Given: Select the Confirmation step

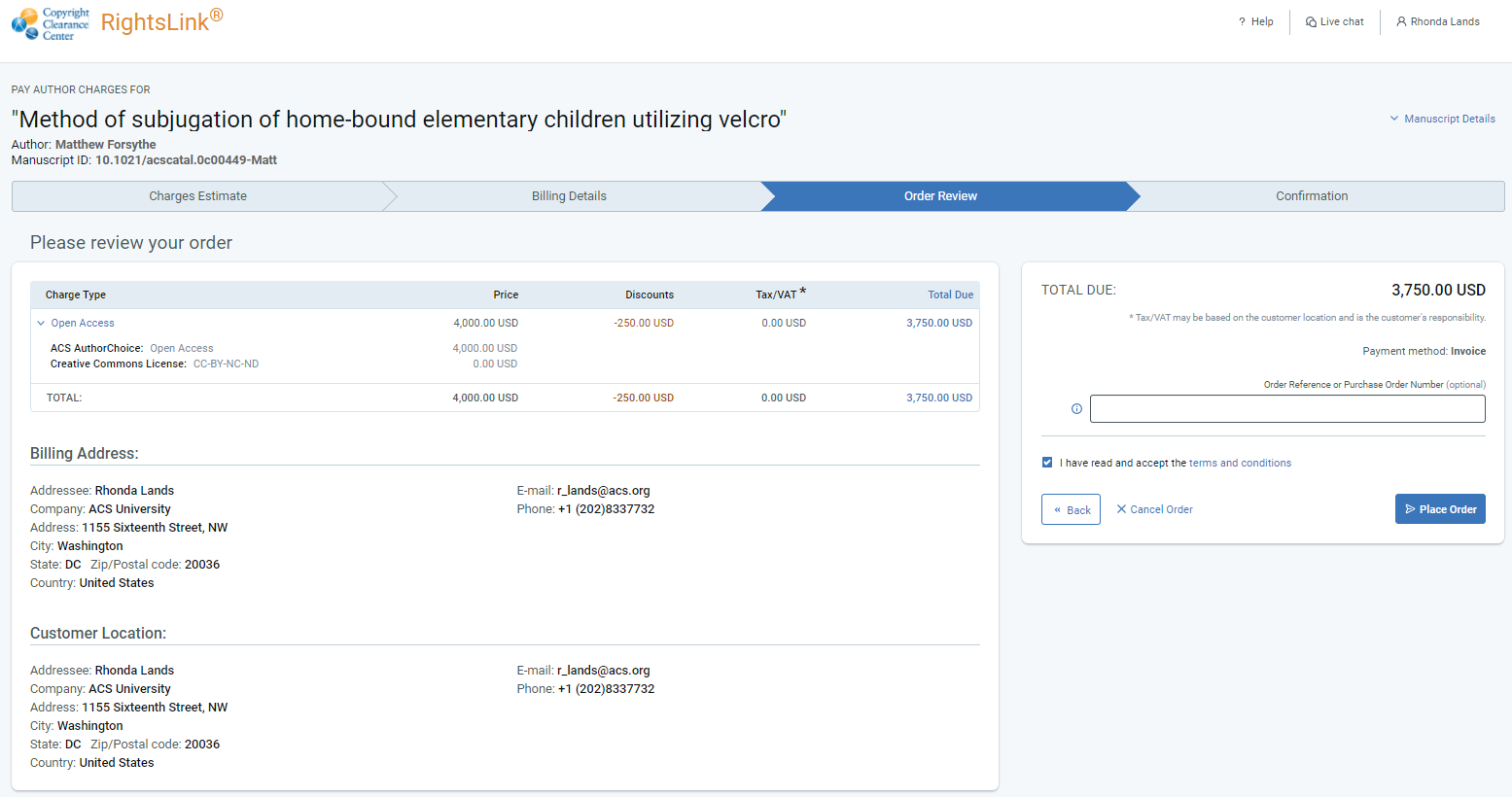Looking at the screenshot, I should click(1312, 196).
